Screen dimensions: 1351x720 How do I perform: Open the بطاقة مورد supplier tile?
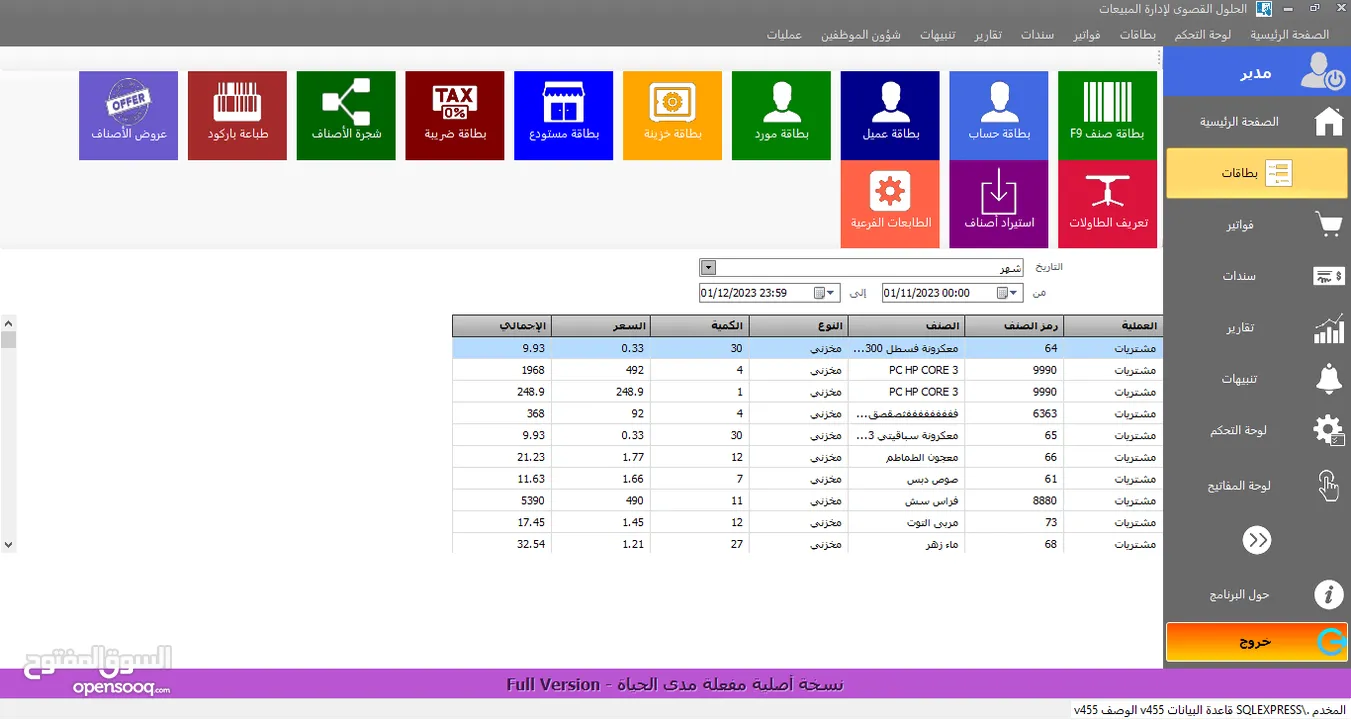(781, 115)
